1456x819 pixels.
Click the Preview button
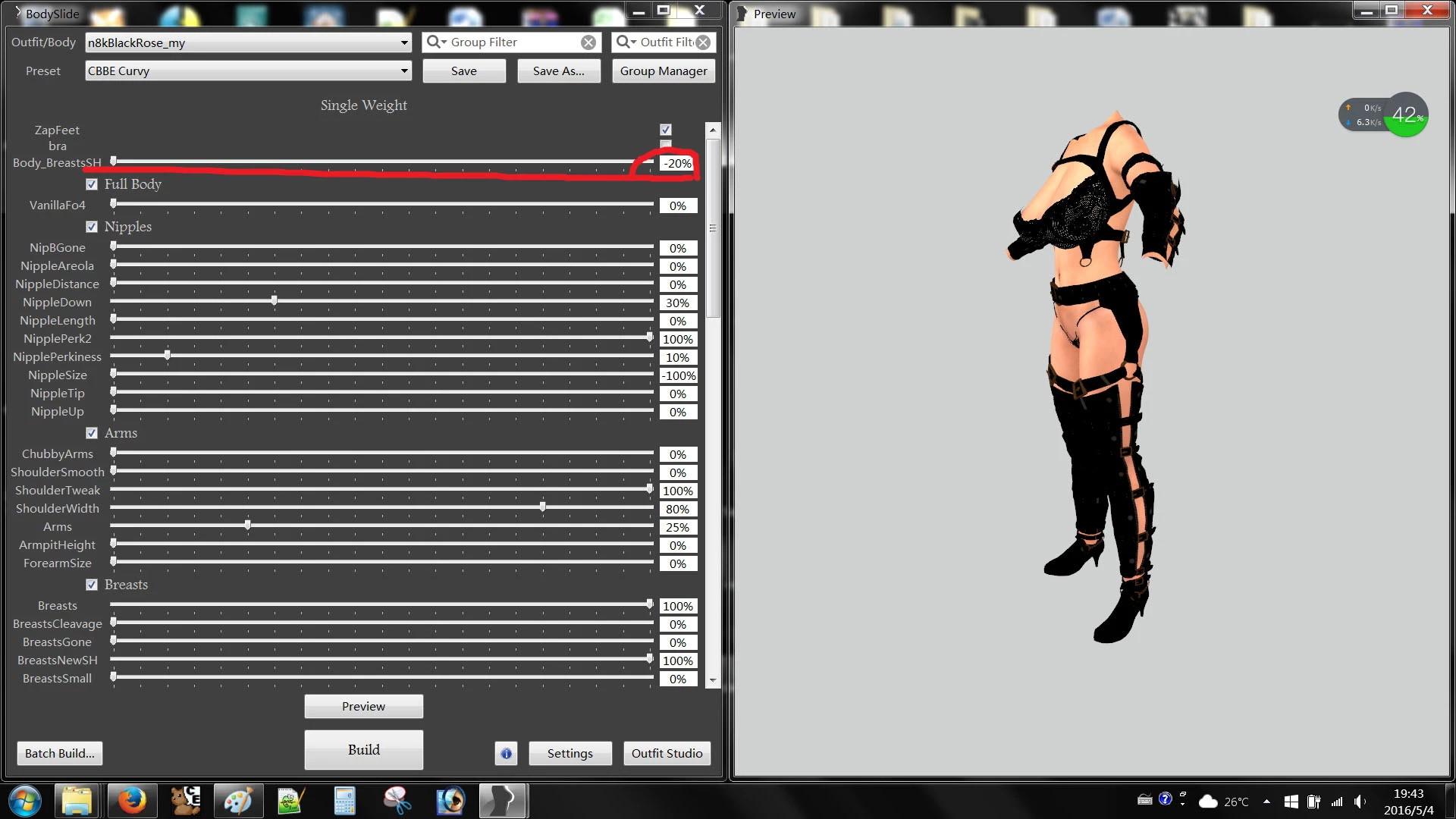coord(364,706)
